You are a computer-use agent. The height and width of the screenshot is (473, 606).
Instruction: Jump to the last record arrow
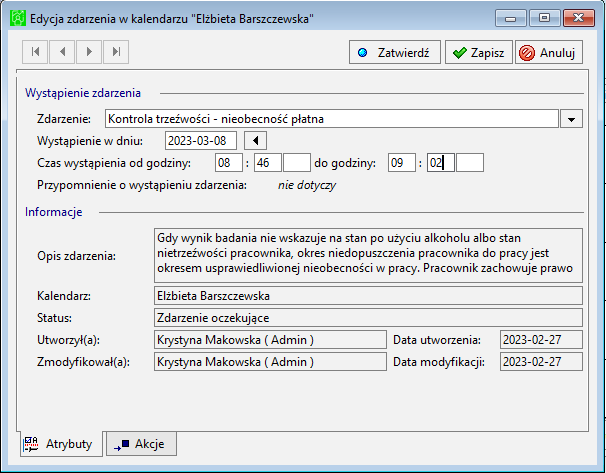click(x=116, y=52)
